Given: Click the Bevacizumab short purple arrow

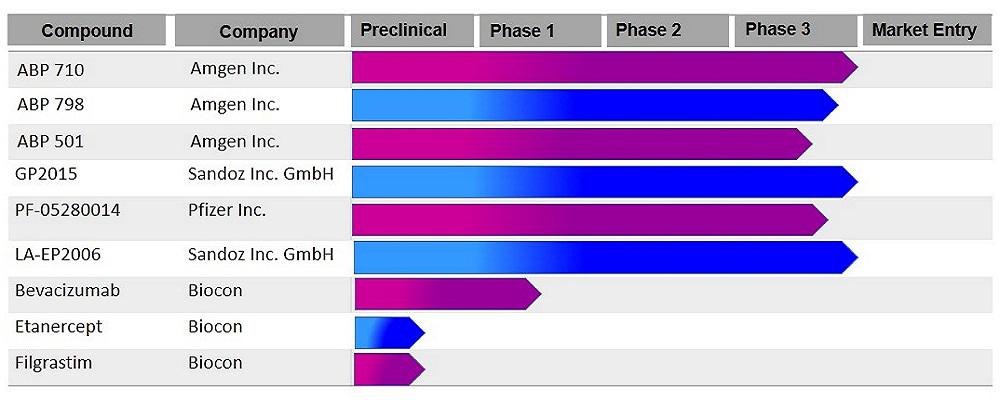Looking at the screenshot, I should pyautogui.click(x=448, y=294).
